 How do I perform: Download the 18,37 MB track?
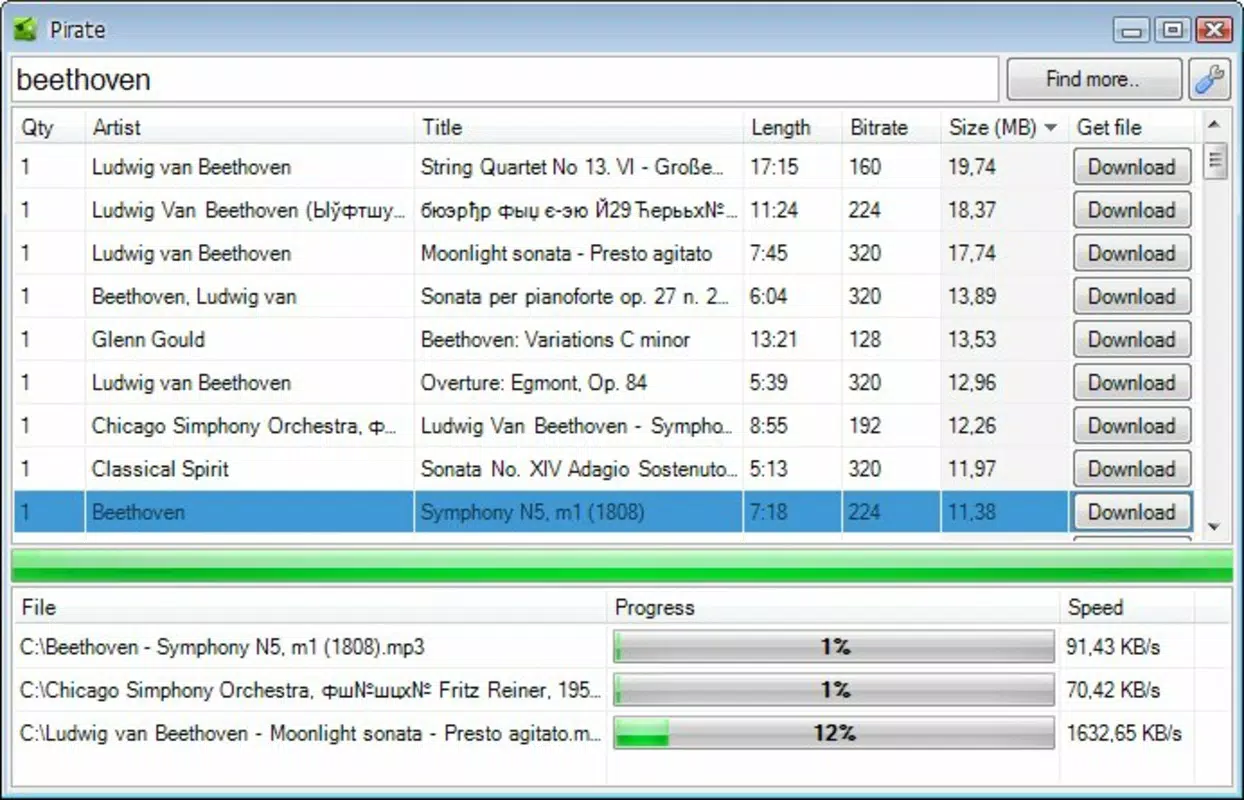coord(1132,210)
